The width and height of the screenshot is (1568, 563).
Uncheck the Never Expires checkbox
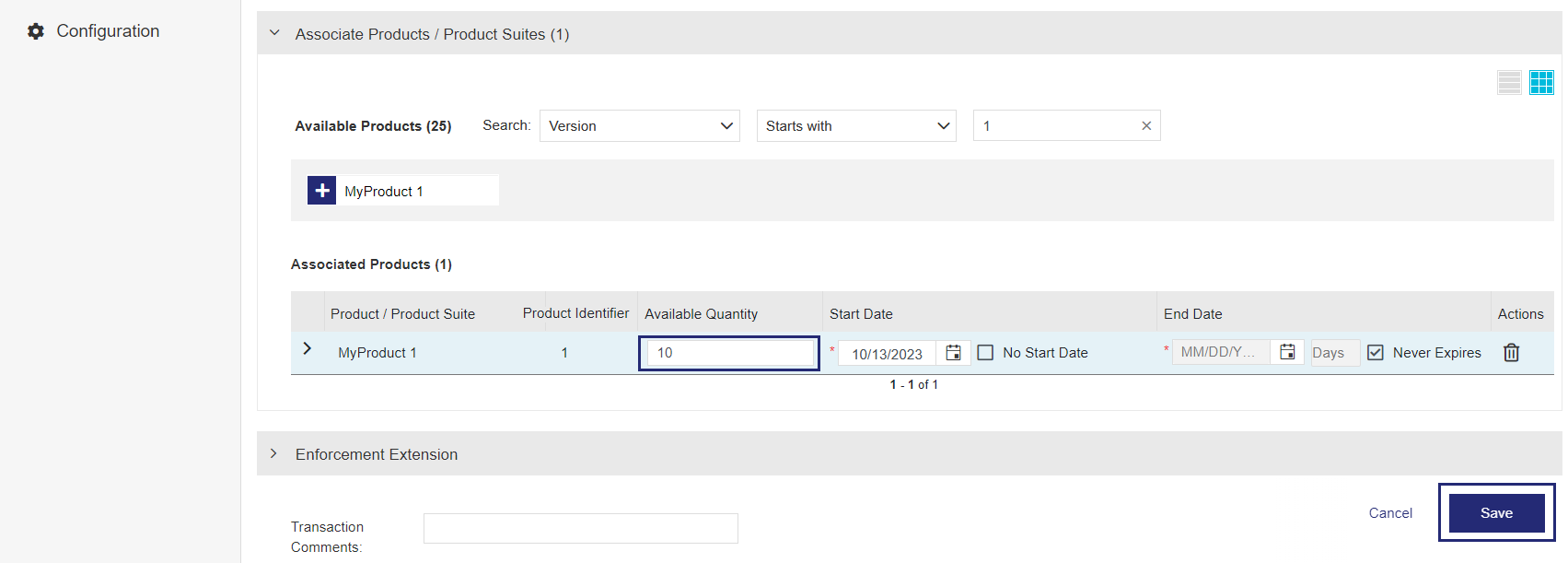1376,353
